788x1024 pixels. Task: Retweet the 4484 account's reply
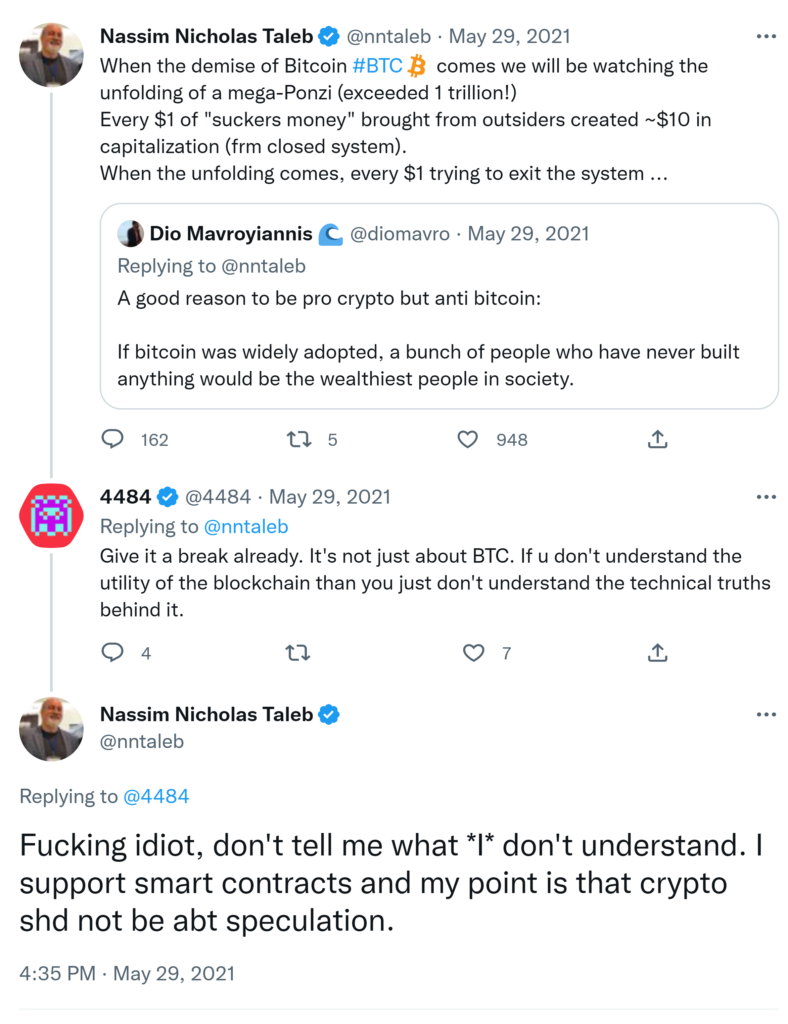298,653
